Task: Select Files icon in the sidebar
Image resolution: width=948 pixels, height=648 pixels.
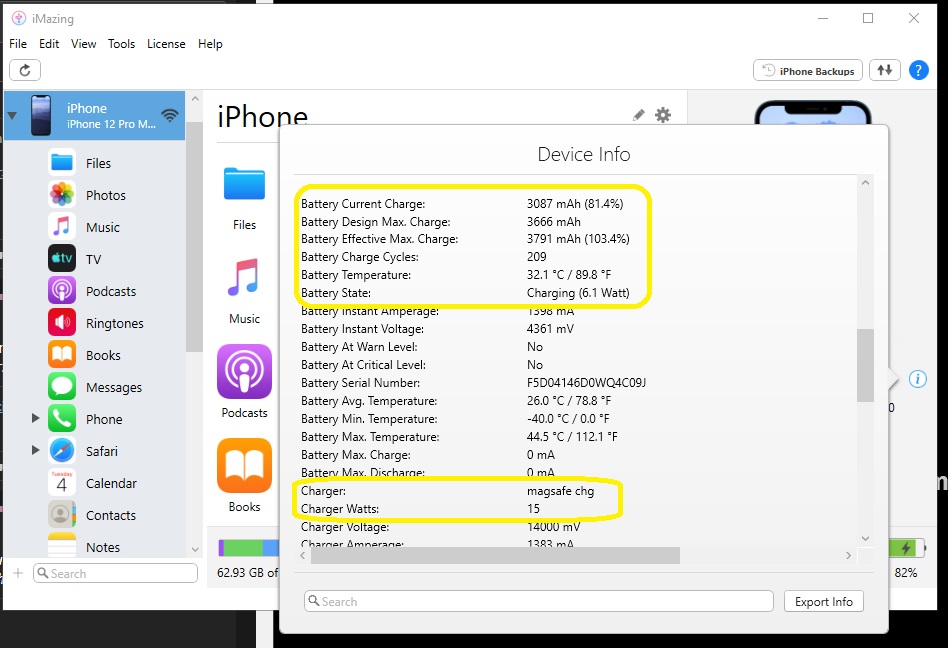Action: coord(62,163)
